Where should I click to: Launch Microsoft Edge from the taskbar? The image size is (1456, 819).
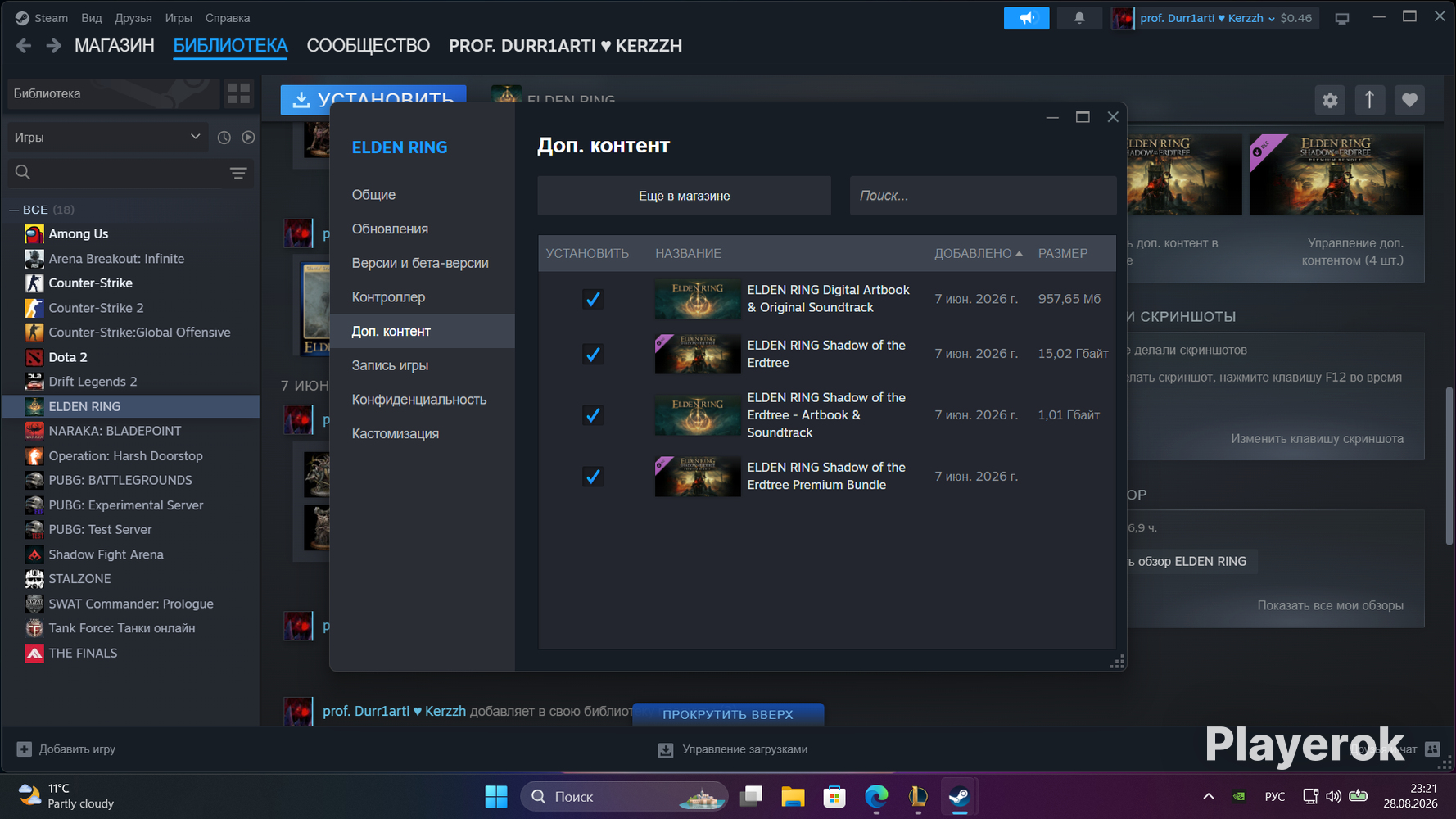pyautogui.click(x=876, y=796)
